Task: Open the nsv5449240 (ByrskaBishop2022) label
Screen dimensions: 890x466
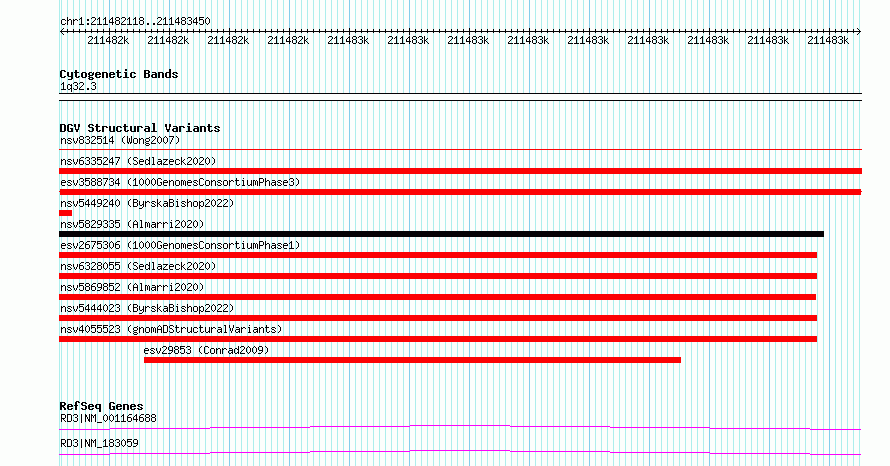Action: click(x=147, y=203)
